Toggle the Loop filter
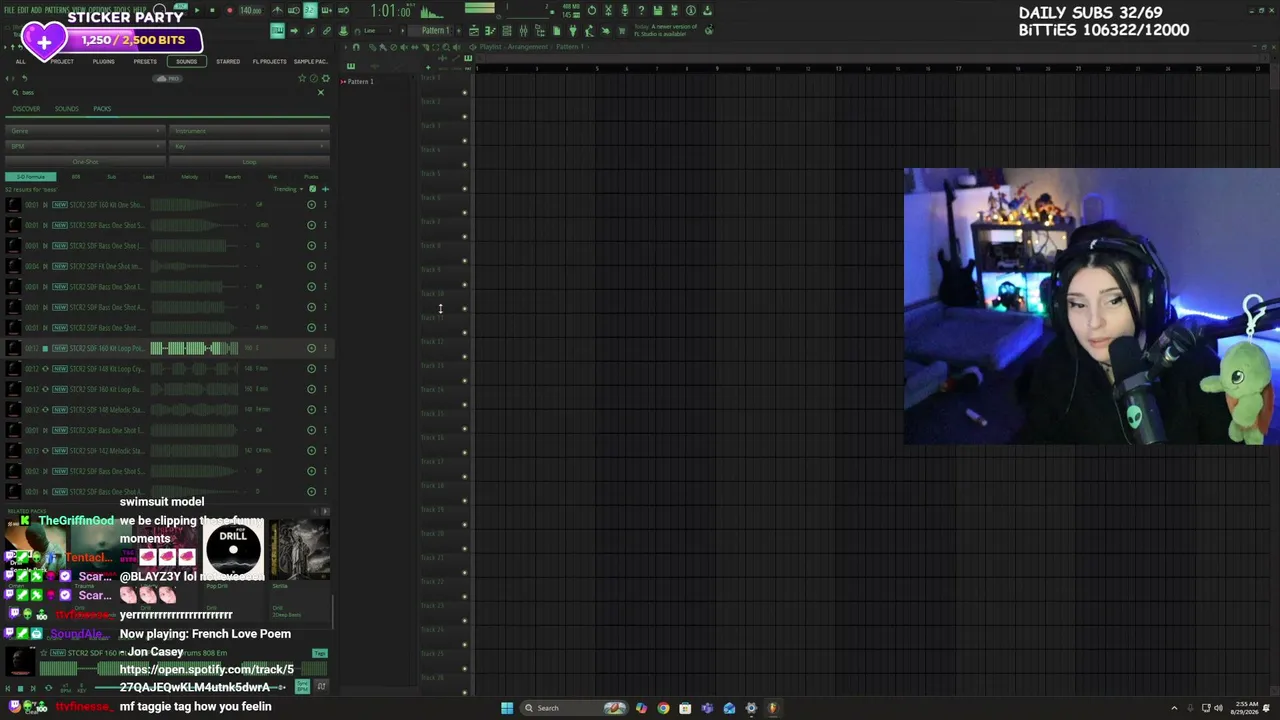Image resolution: width=1280 pixels, height=720 pixels. pos(249,162)
